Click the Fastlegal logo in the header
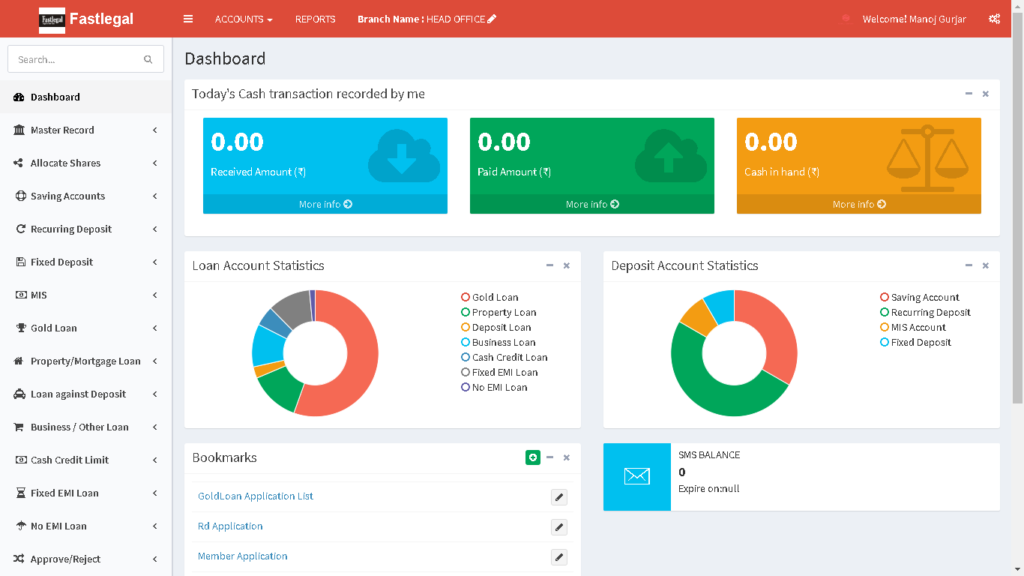 pos(85,18)
